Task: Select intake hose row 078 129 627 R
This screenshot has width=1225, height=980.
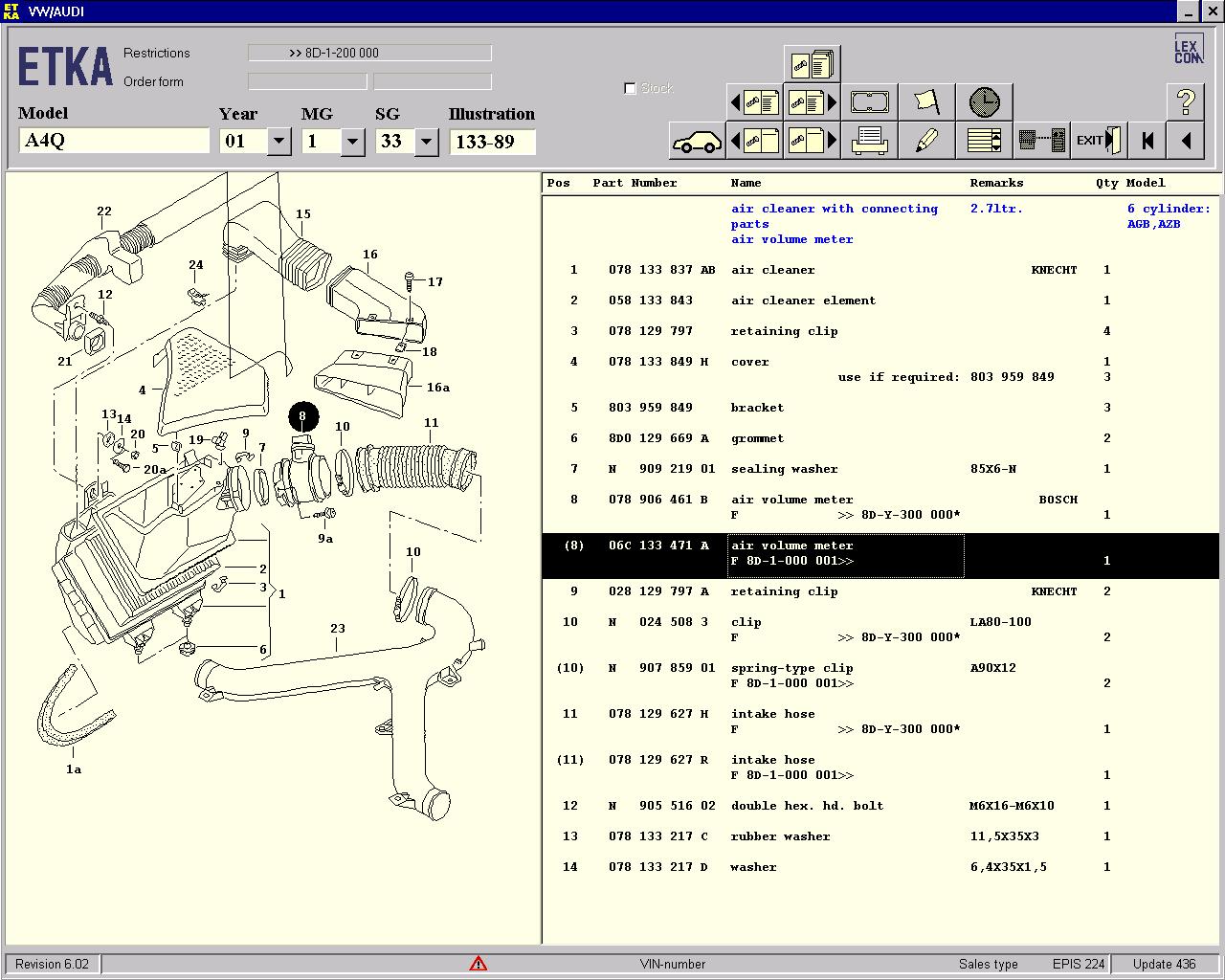Action: [880, 768]
